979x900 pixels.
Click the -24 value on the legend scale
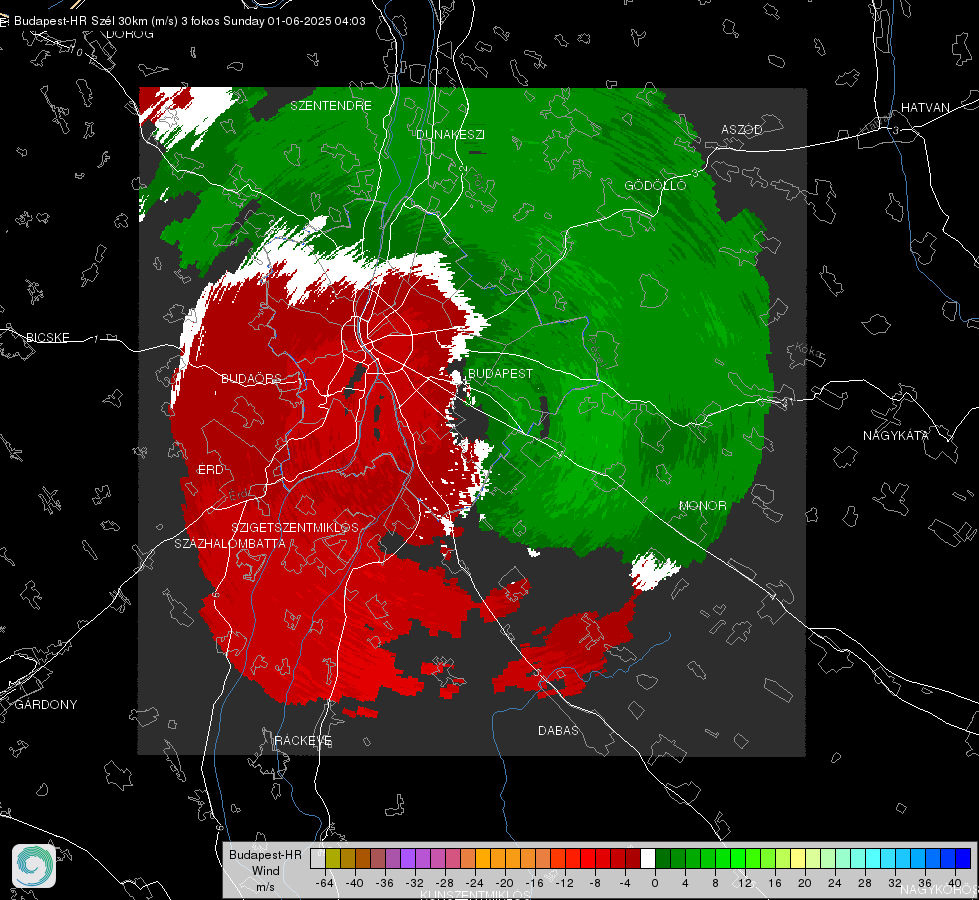(475, 883)
